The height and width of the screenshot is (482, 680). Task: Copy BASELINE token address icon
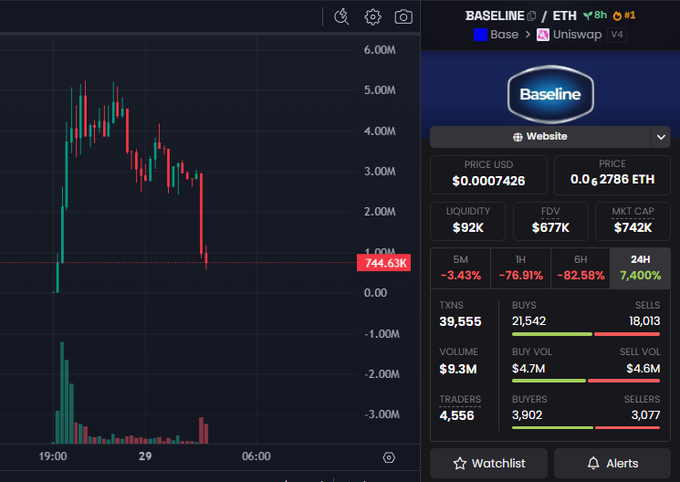coord(532,16)
